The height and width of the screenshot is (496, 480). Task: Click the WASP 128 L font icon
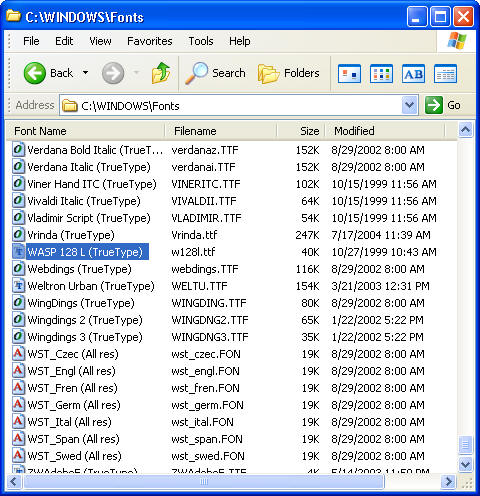coord(18,251)
